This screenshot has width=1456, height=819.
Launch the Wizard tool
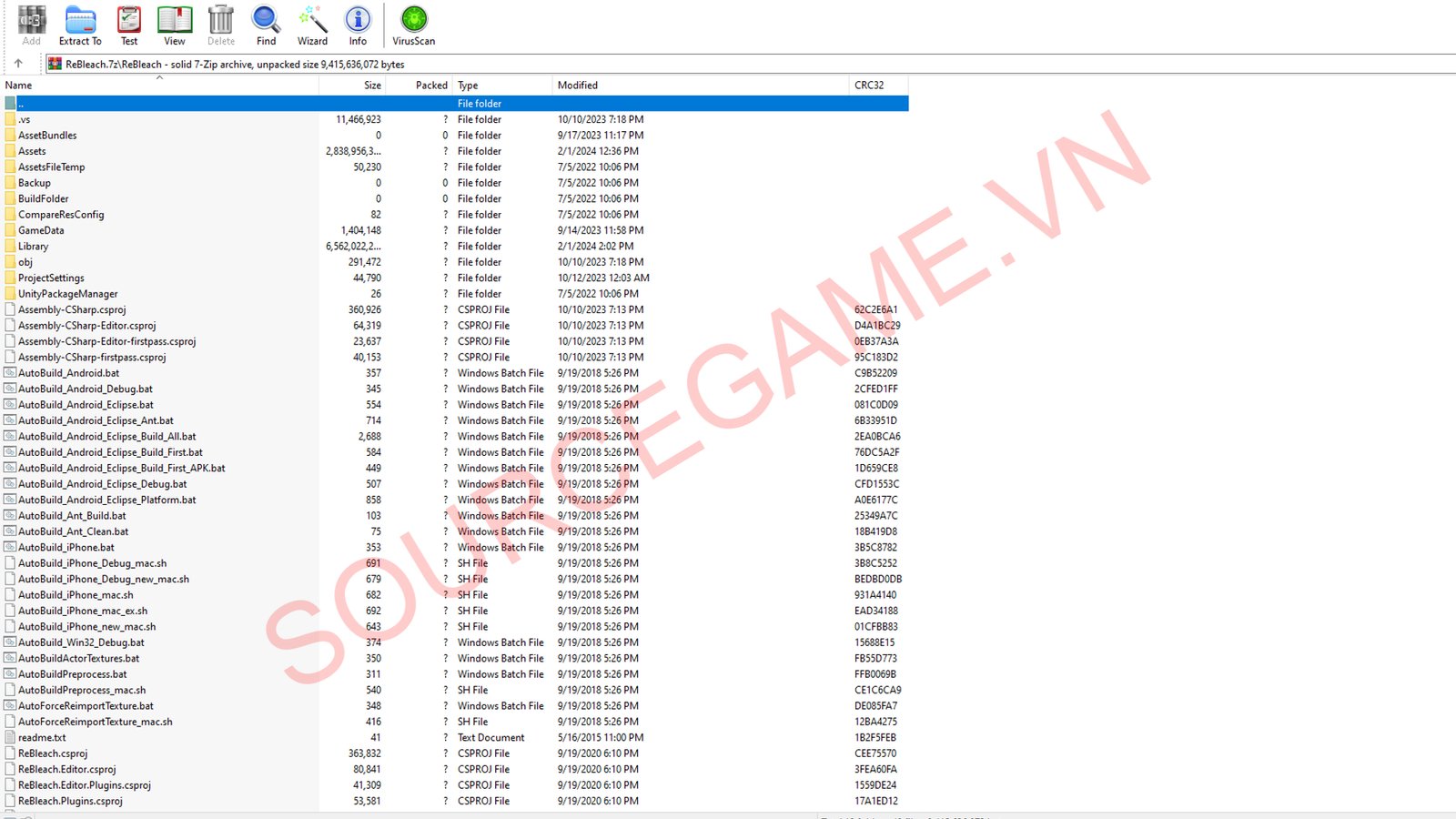pyautogui.click(x=312, y=25)
